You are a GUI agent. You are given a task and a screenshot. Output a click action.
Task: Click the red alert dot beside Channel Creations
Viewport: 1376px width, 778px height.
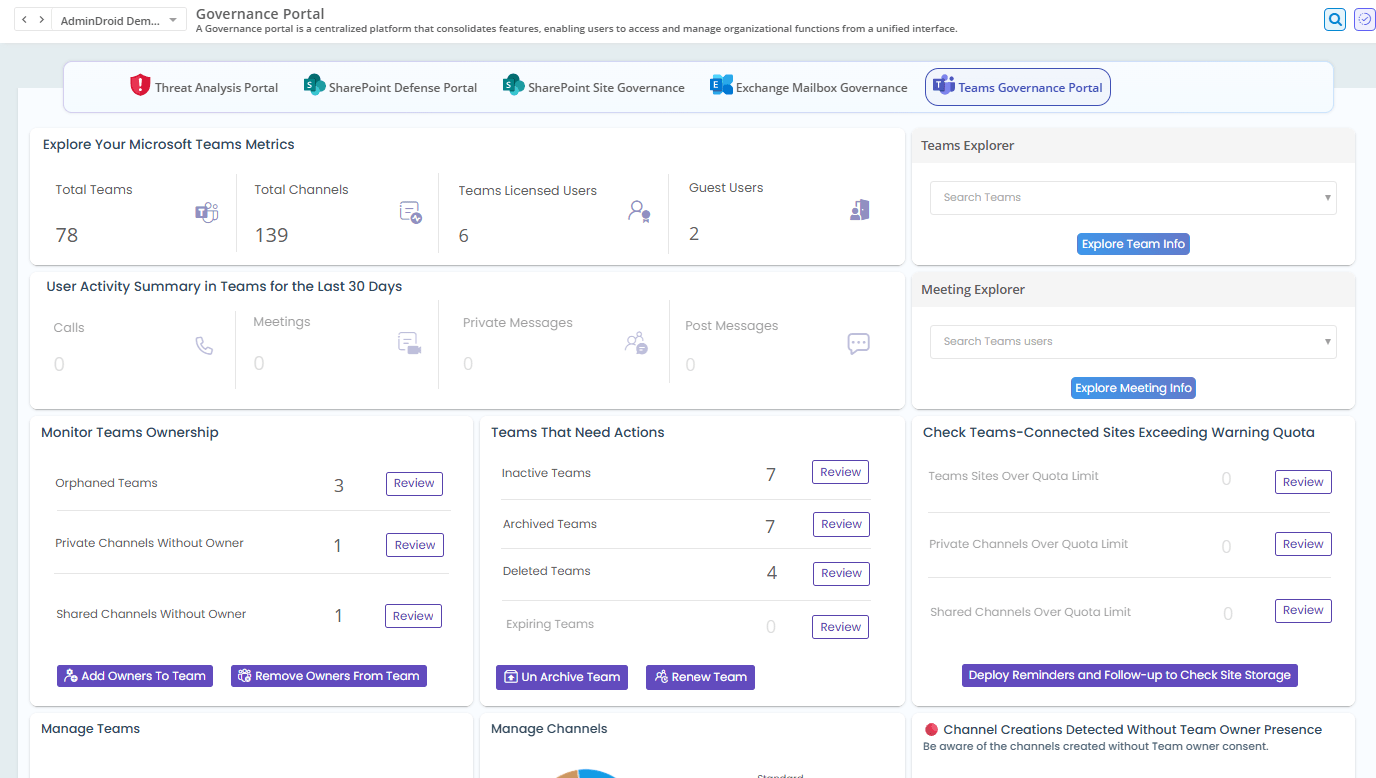point(930,730)
